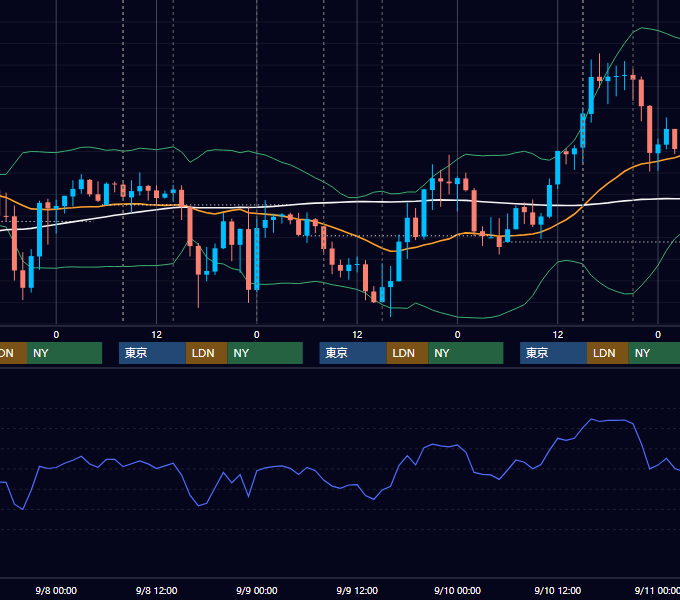
Task: Click hour label 0 above 9/8 00:00
Action: pos(56,335)
